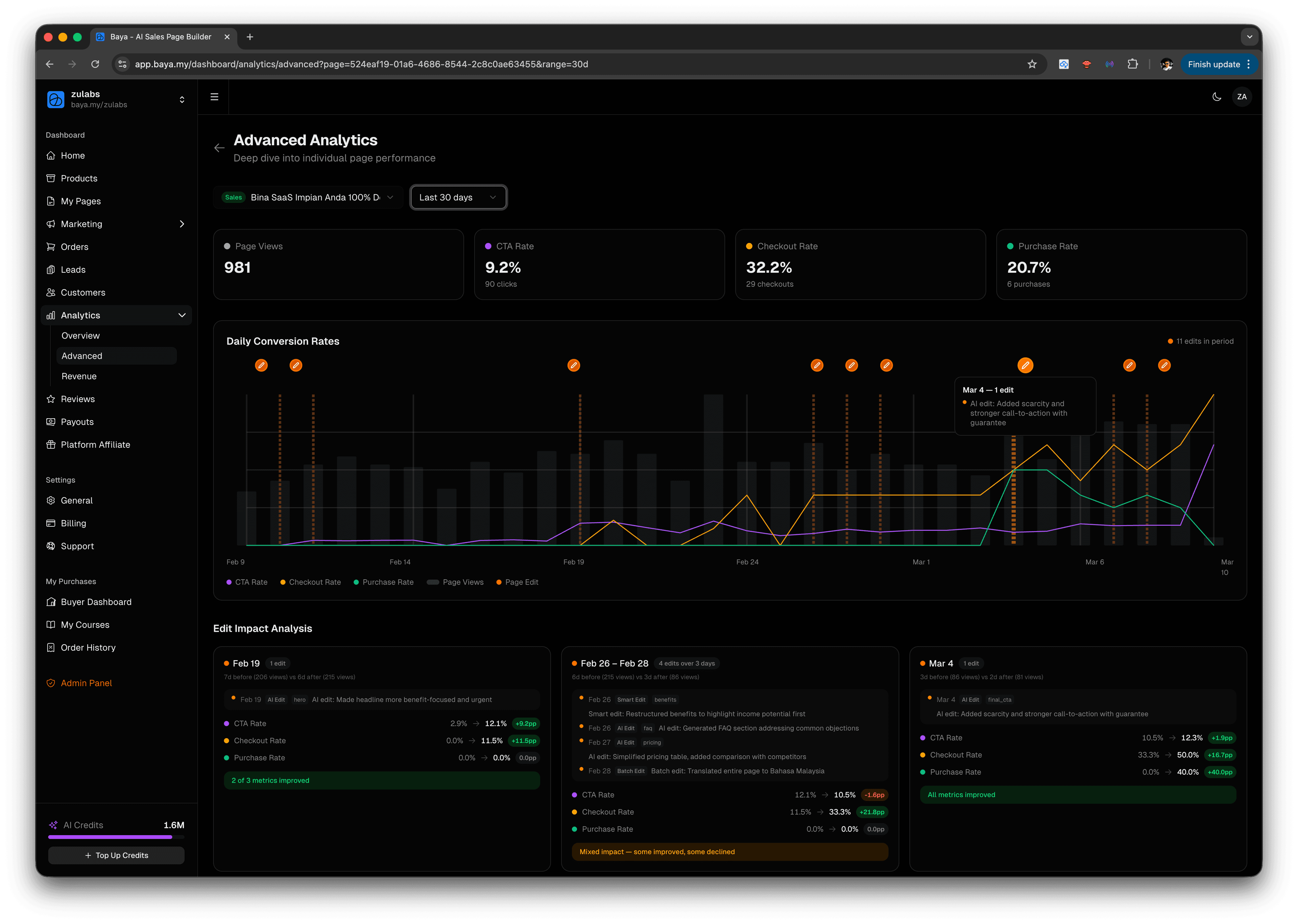The width and height of the screenshot is (1298, 924).
Task: Select the Customers icon
Action: coord(51,292)
